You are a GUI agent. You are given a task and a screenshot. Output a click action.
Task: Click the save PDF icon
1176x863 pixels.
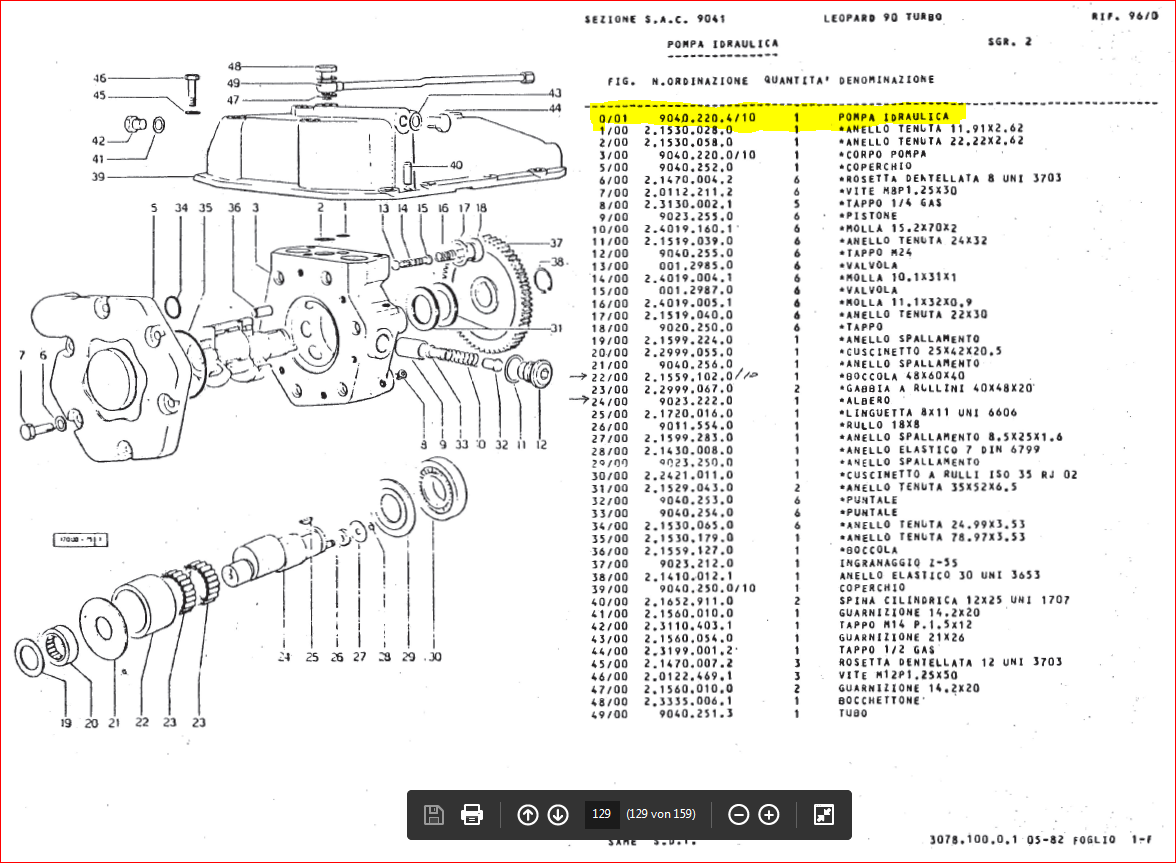tap(434, 814)
